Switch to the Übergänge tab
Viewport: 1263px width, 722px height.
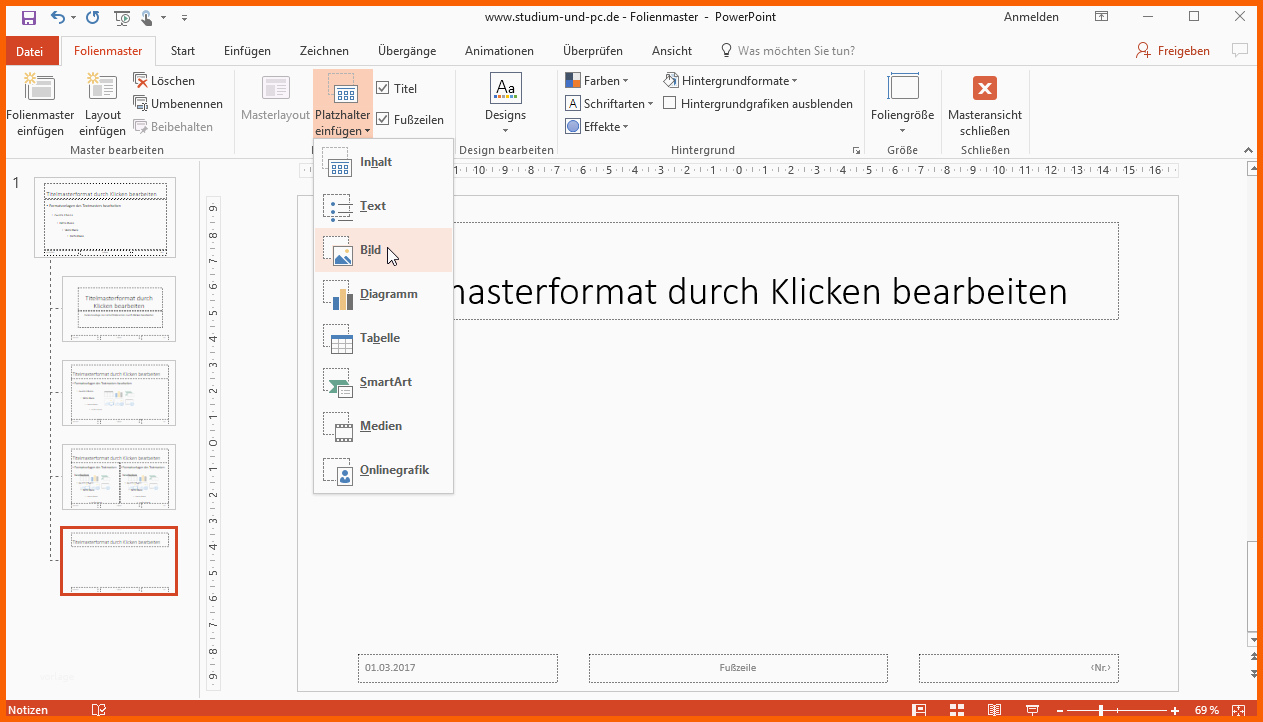point(407,51)
